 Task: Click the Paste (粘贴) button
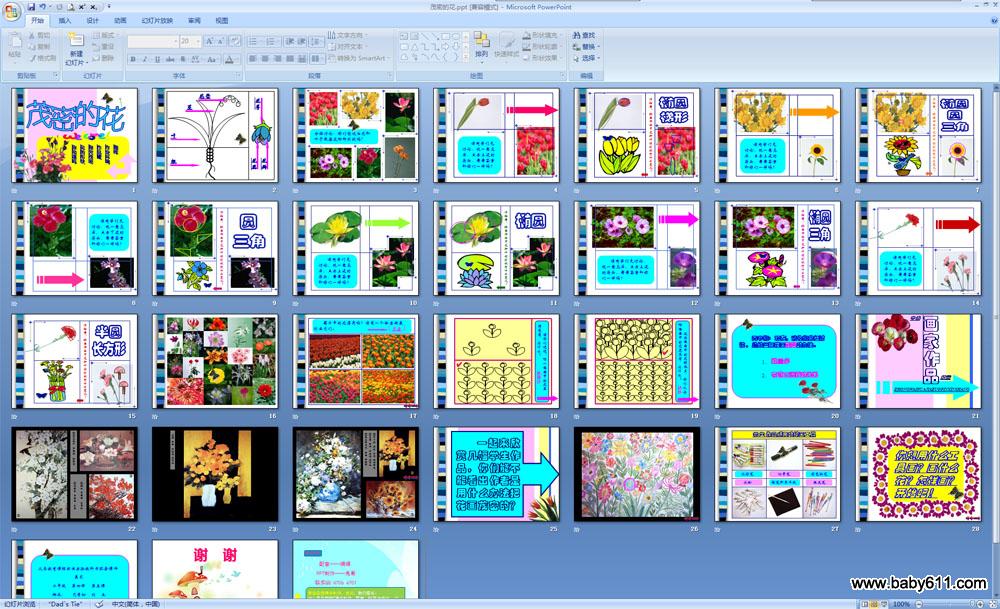15,48
